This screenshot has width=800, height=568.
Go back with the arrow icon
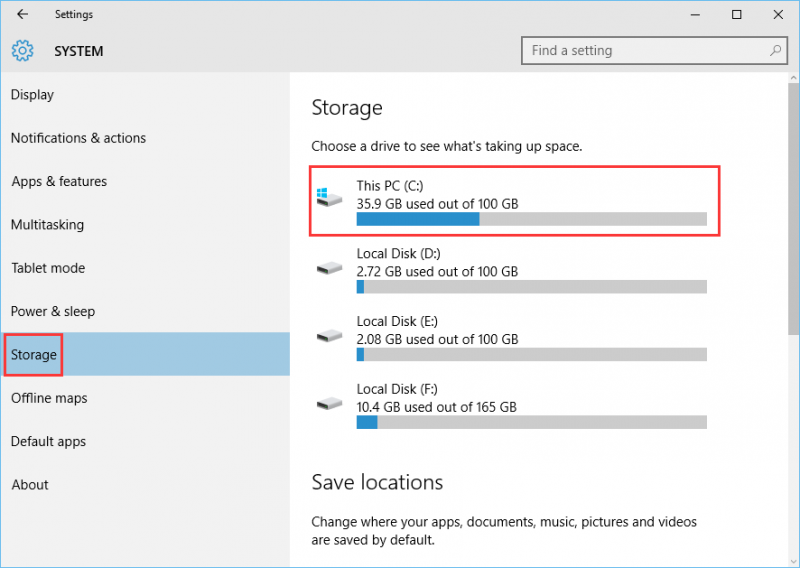click(x=22, y=14)
